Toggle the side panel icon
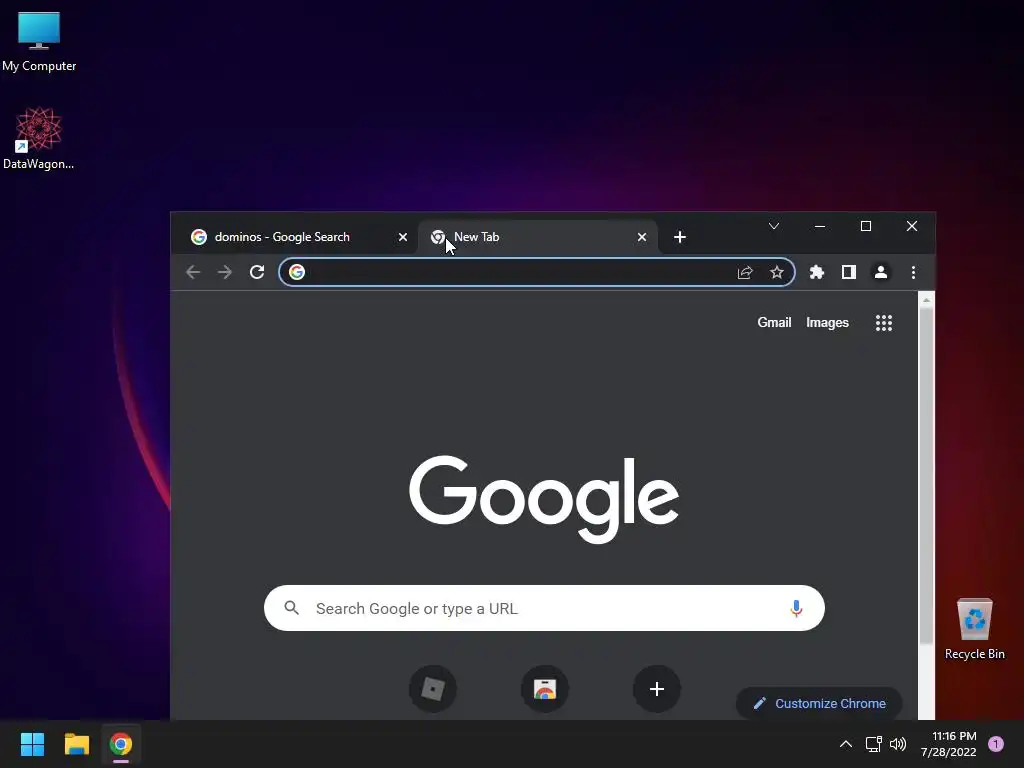The height and width of the screenshot is (768, 1024). [x=849, y=272]
